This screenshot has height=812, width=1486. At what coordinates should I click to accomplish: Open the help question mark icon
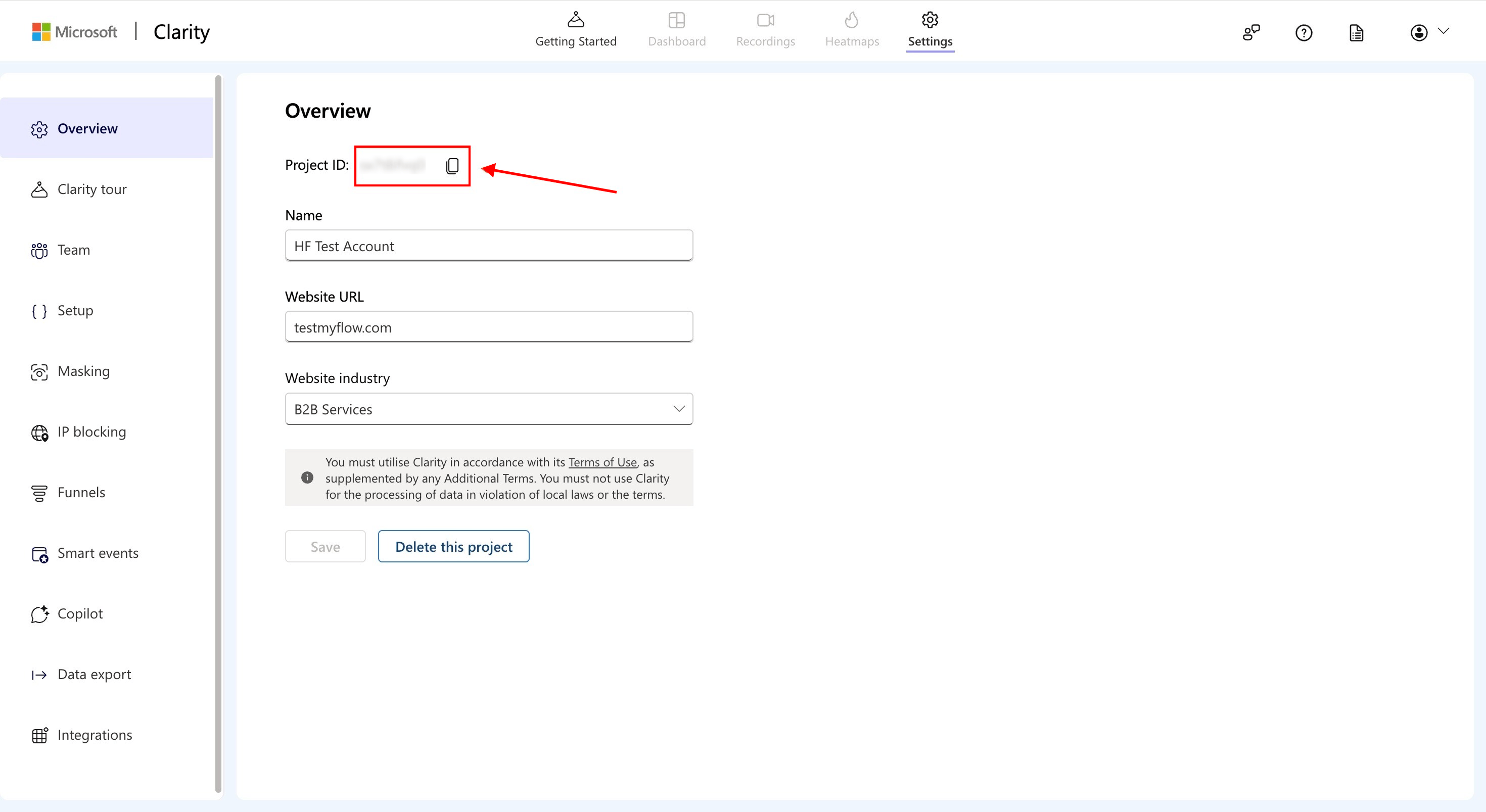click(1304, 33)
